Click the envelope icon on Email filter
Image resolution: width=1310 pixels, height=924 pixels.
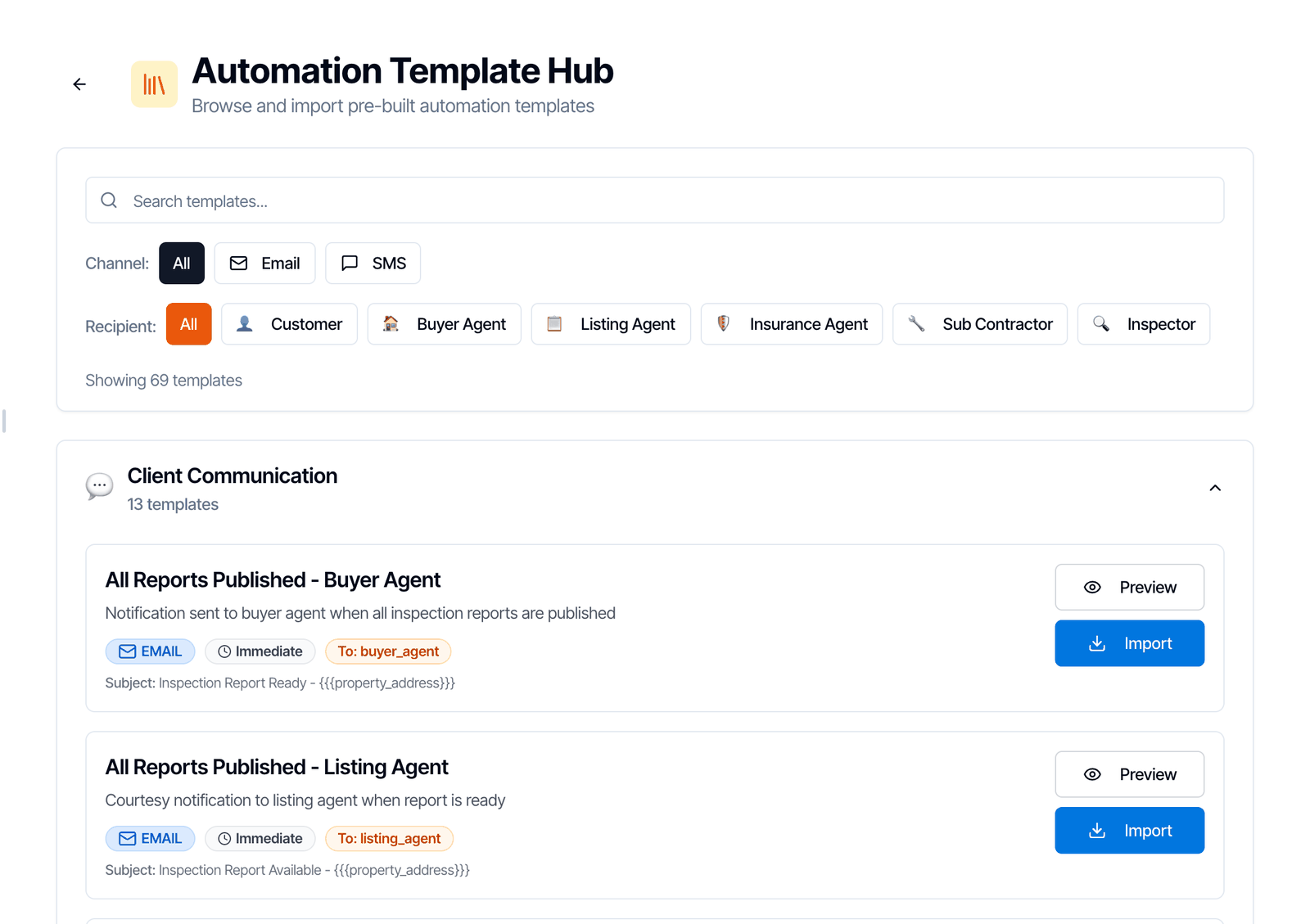238,264
